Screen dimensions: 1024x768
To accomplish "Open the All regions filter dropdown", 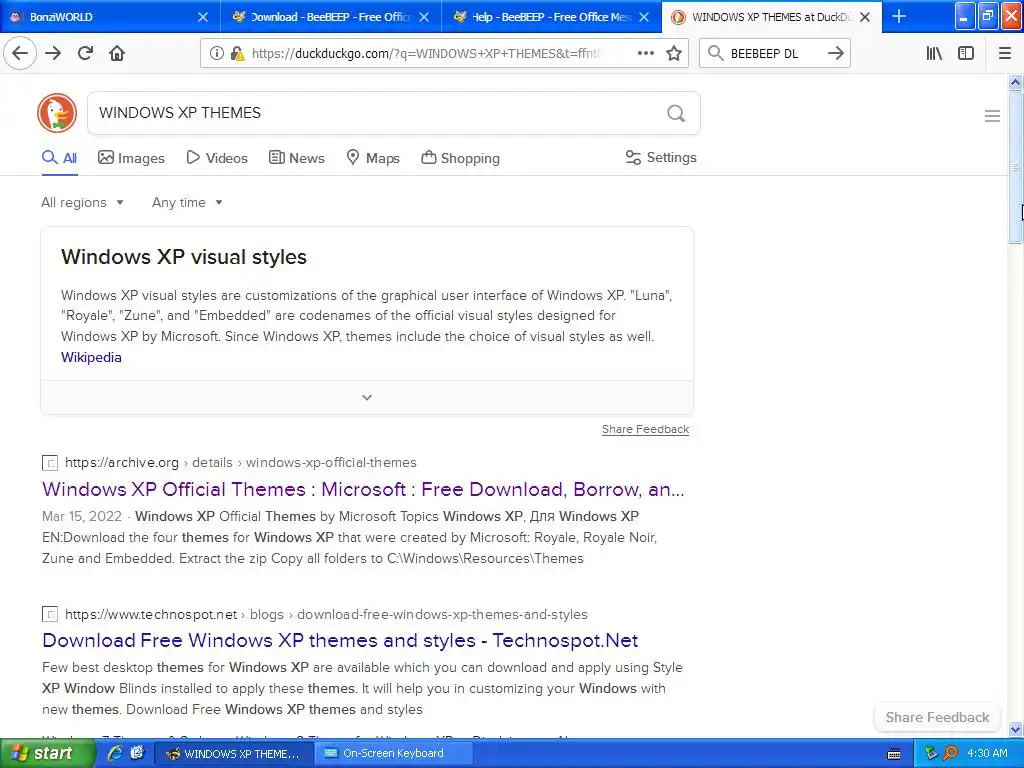I will (82, 202).
